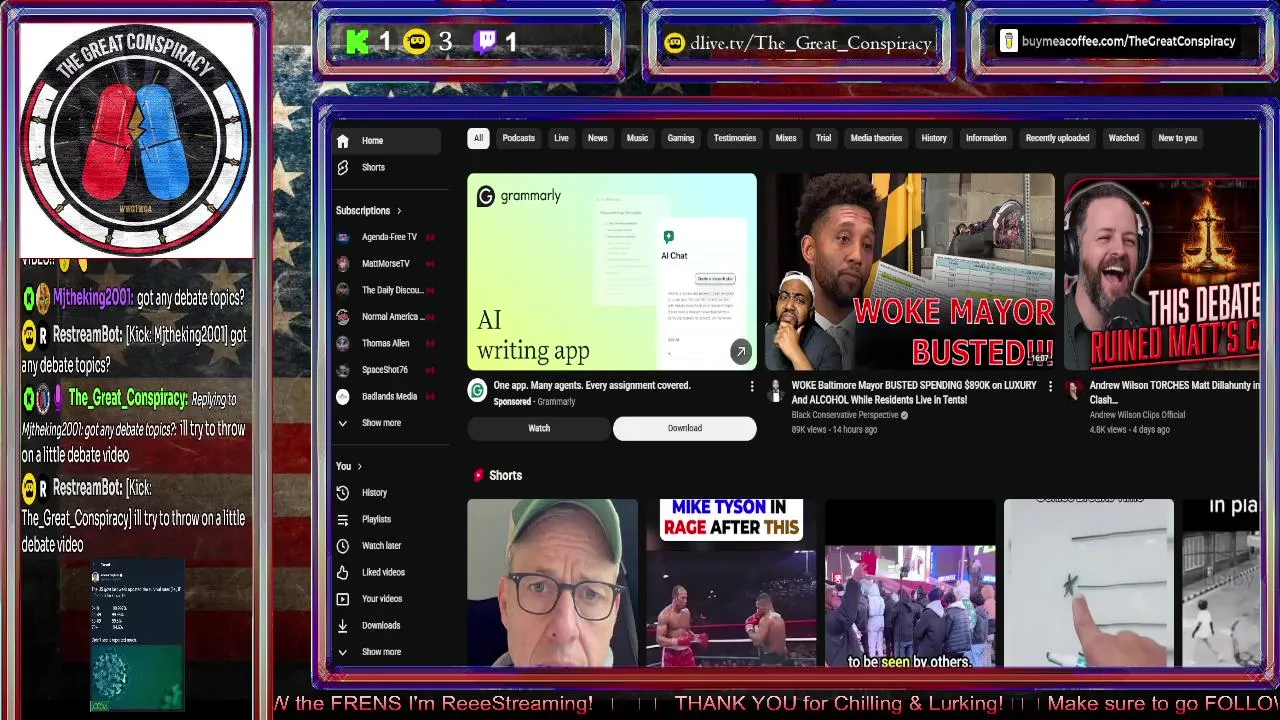The image size is (1280, 720).
Task: Click the Liked videos thumbs-up icon
Action: tap(343, 572)
